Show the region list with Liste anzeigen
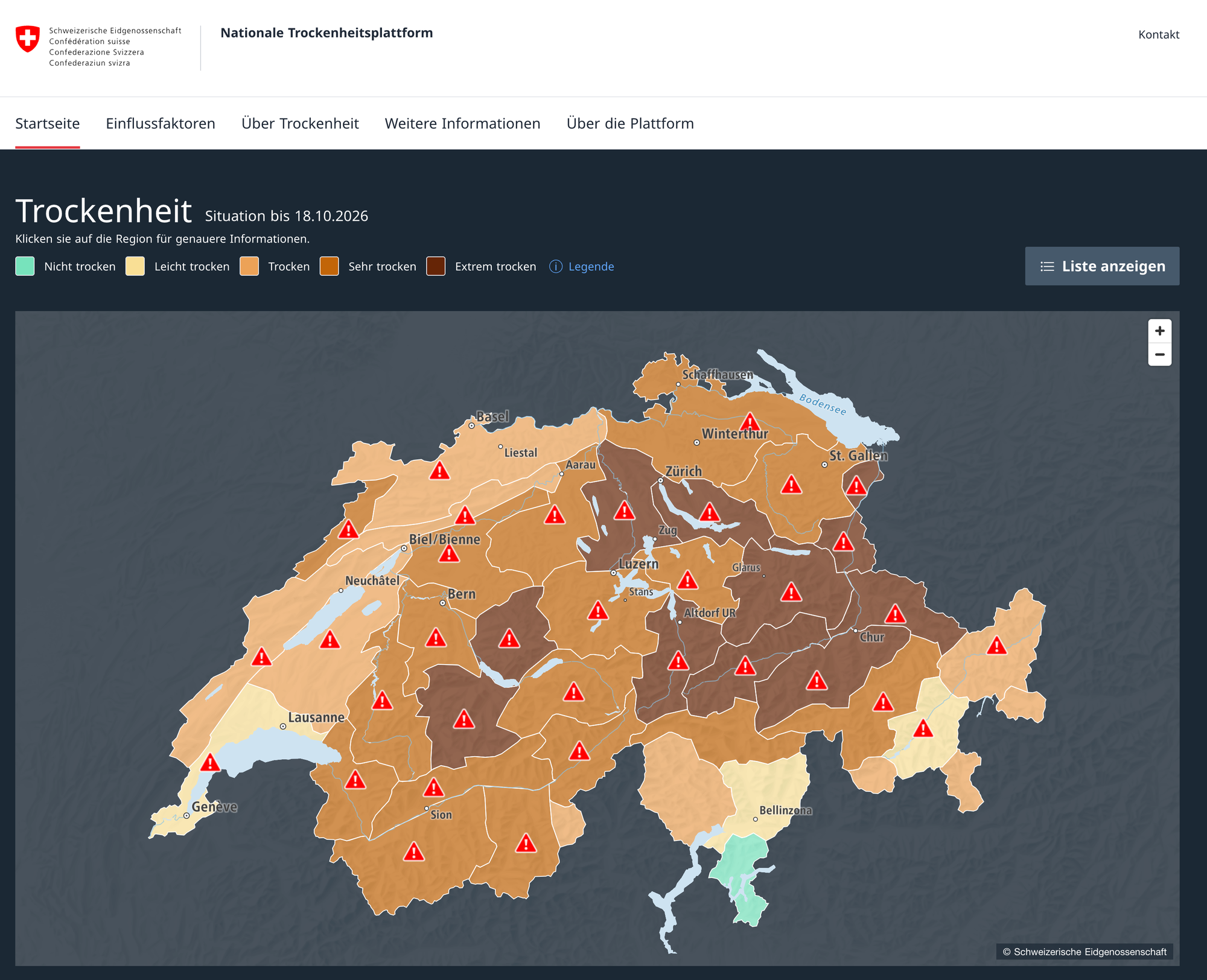1207x980 pixels. point(1102,266)
